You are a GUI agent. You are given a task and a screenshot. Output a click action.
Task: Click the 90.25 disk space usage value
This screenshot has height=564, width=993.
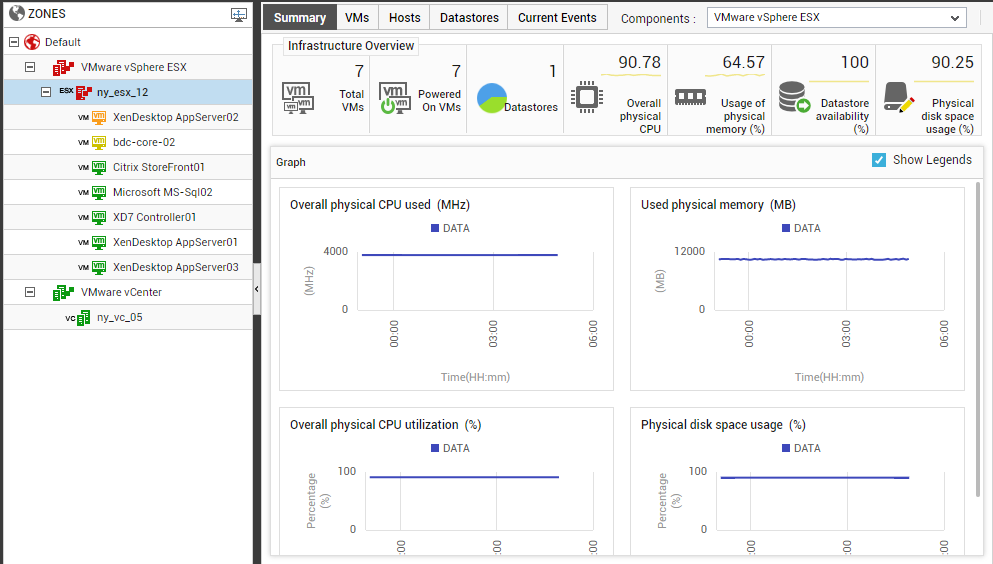[x=952, y=62]
